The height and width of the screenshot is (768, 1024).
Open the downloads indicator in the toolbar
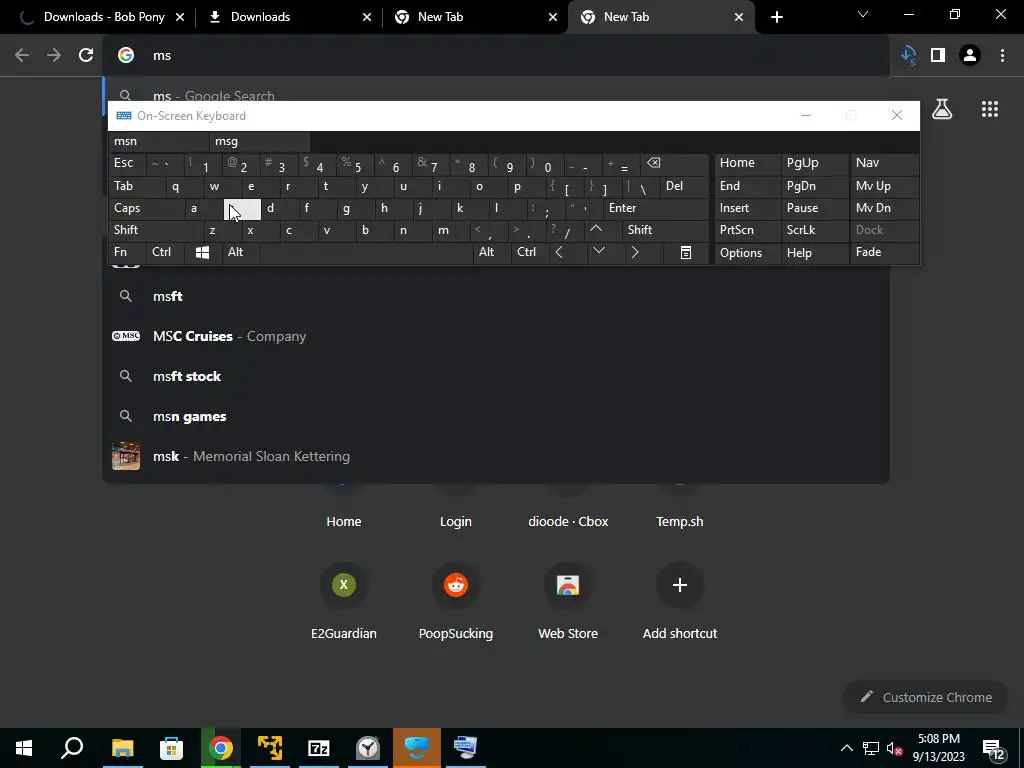[x=908, y=56]
